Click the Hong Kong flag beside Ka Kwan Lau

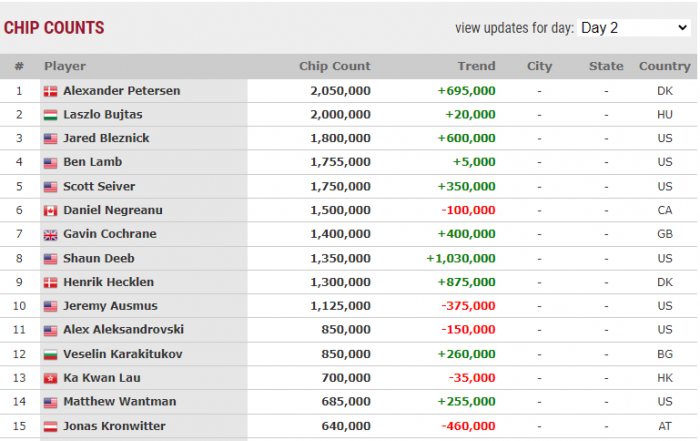pos(50,379)
